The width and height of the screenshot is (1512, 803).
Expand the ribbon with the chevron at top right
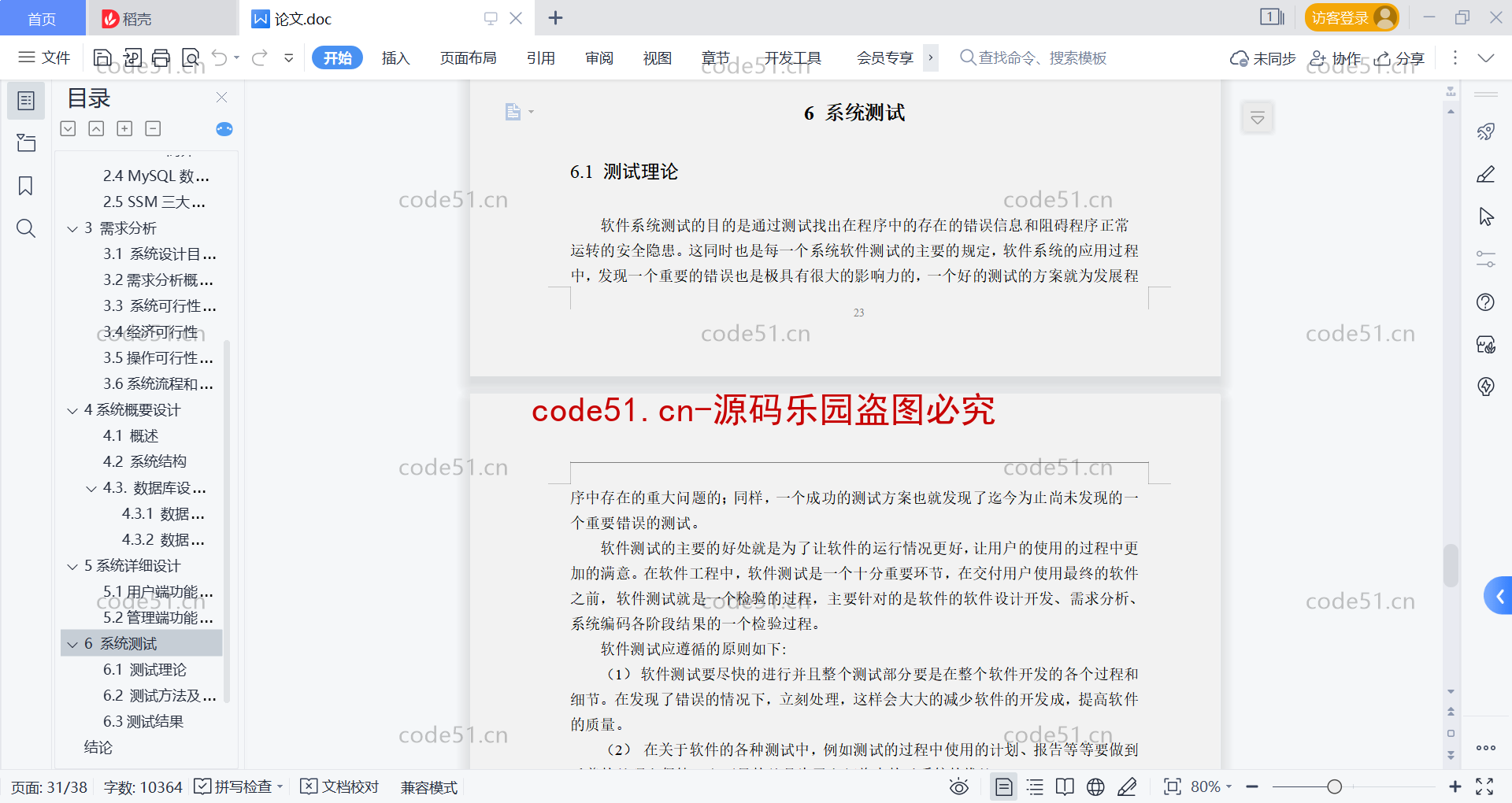pos(1486,57)
